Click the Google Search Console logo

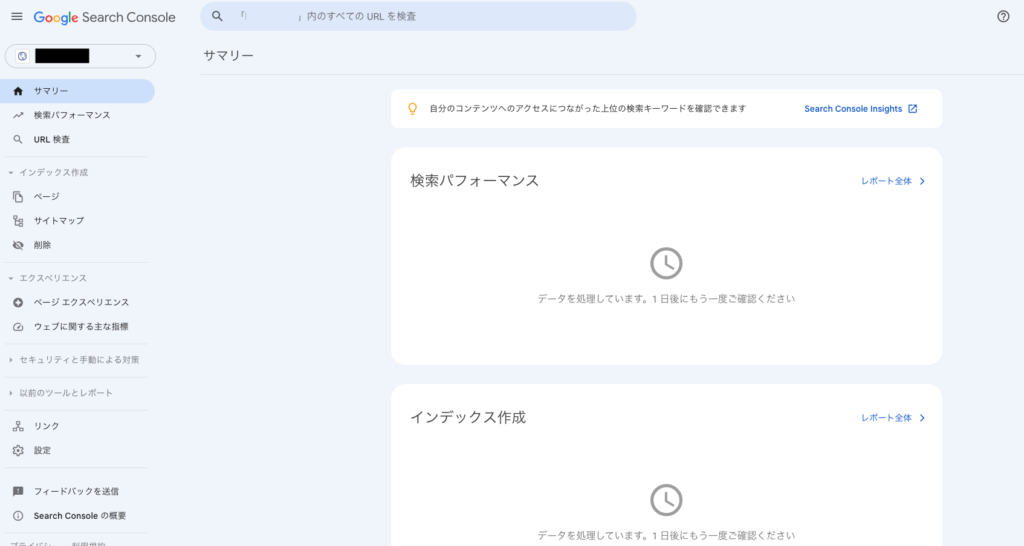coord(104,18)
